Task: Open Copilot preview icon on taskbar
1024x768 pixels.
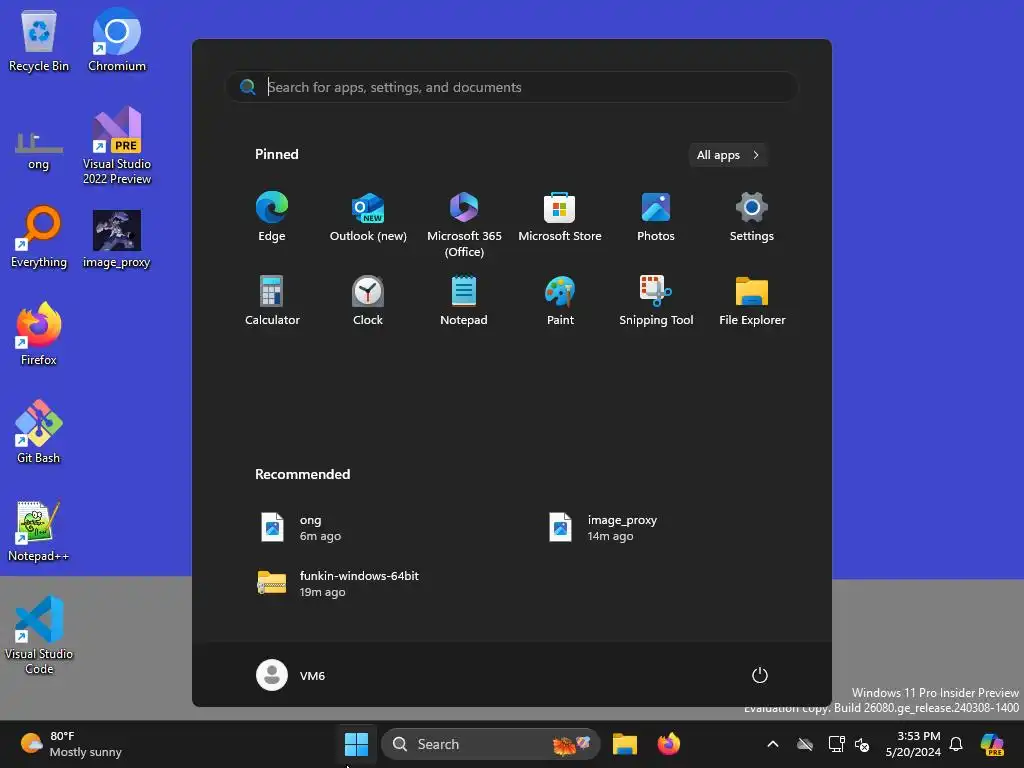Action: coord(992,744)
